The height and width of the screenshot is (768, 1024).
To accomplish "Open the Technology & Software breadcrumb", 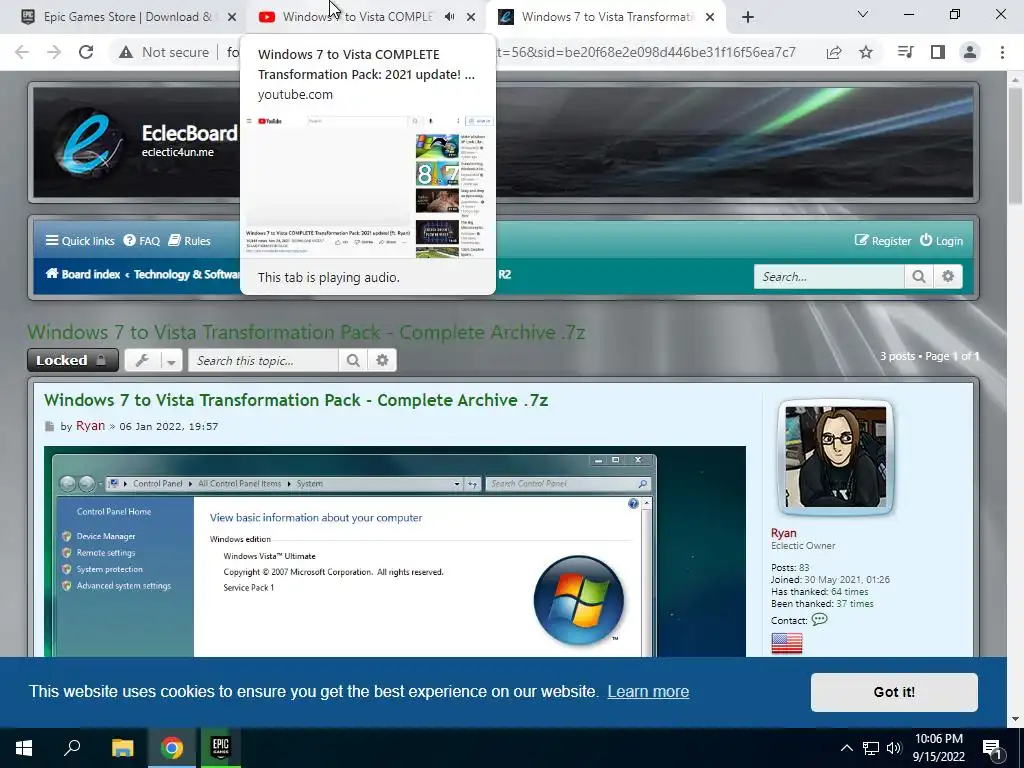I will pos(186,274).
